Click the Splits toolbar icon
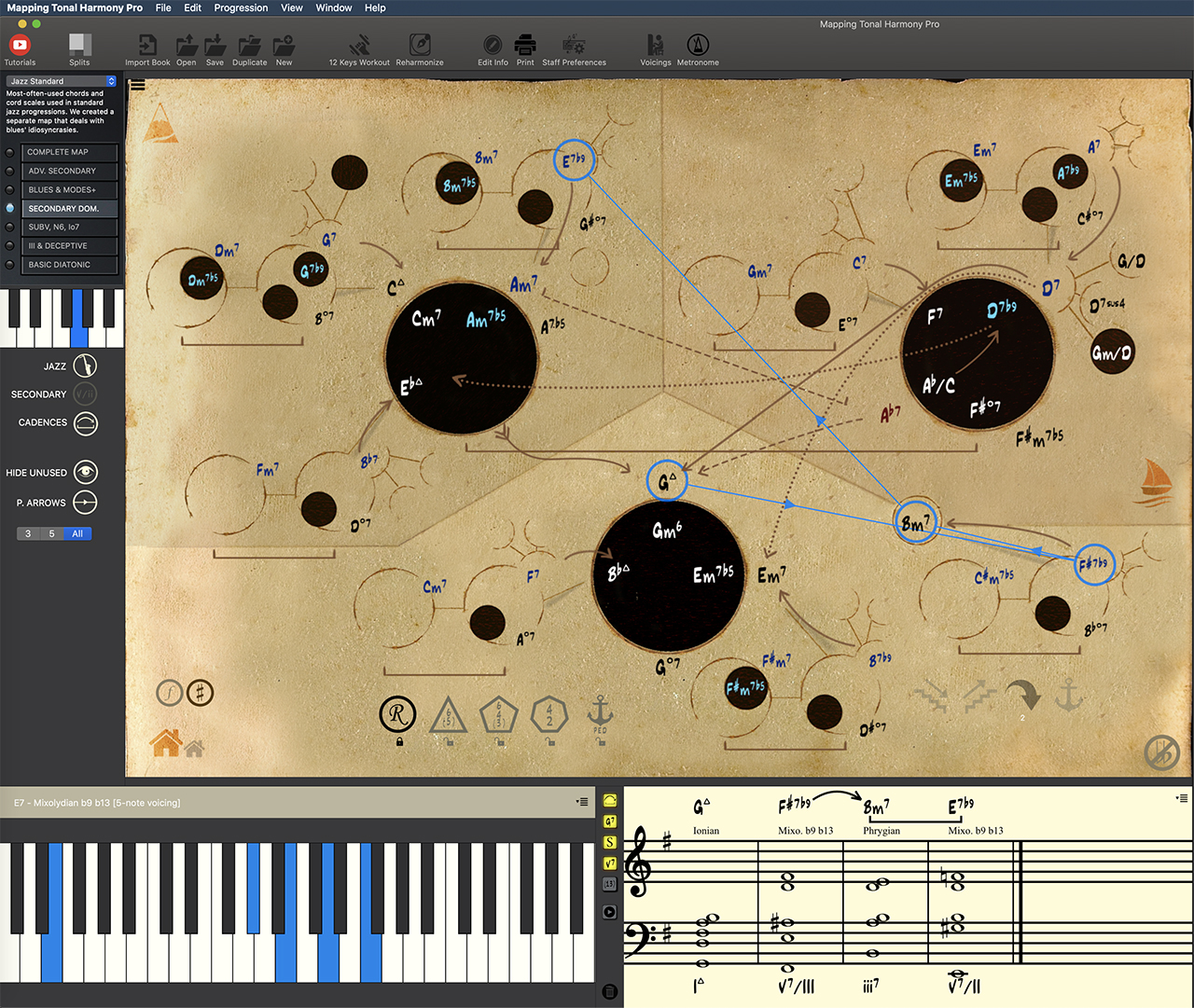1194x1008 pixels. click(x=80, y=44)
